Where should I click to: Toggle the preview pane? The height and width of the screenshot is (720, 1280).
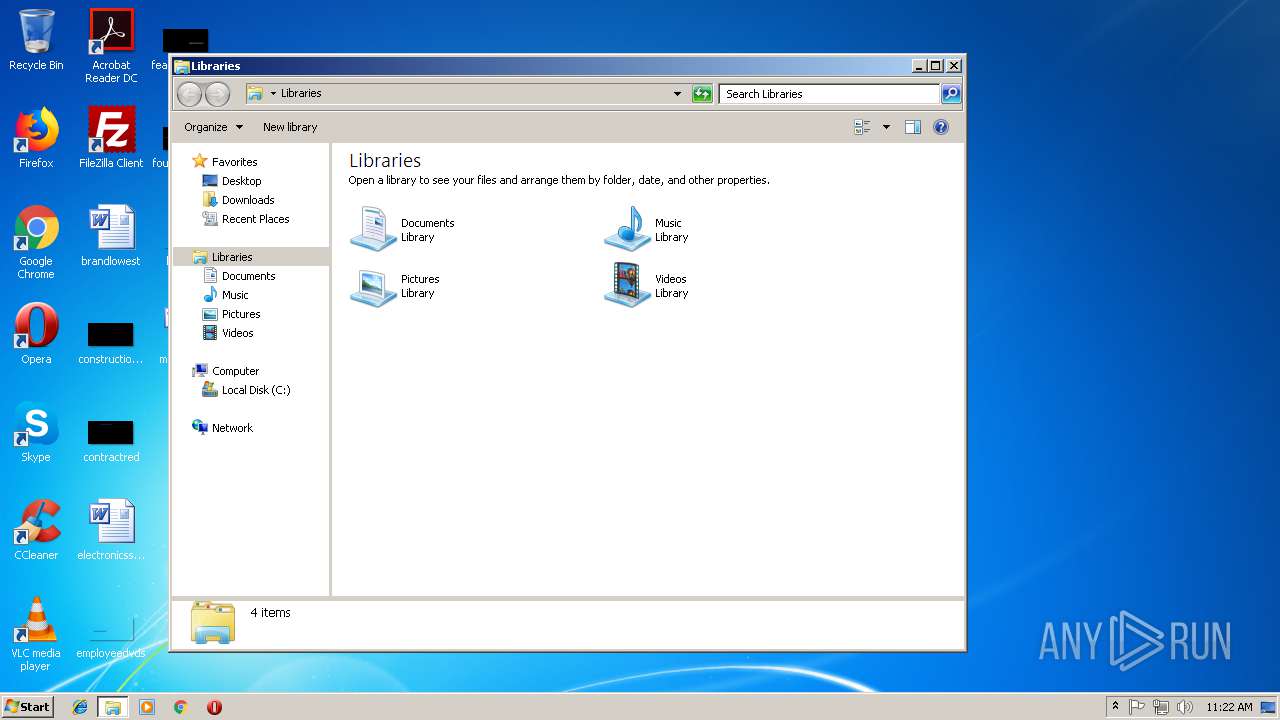[912, 127]
